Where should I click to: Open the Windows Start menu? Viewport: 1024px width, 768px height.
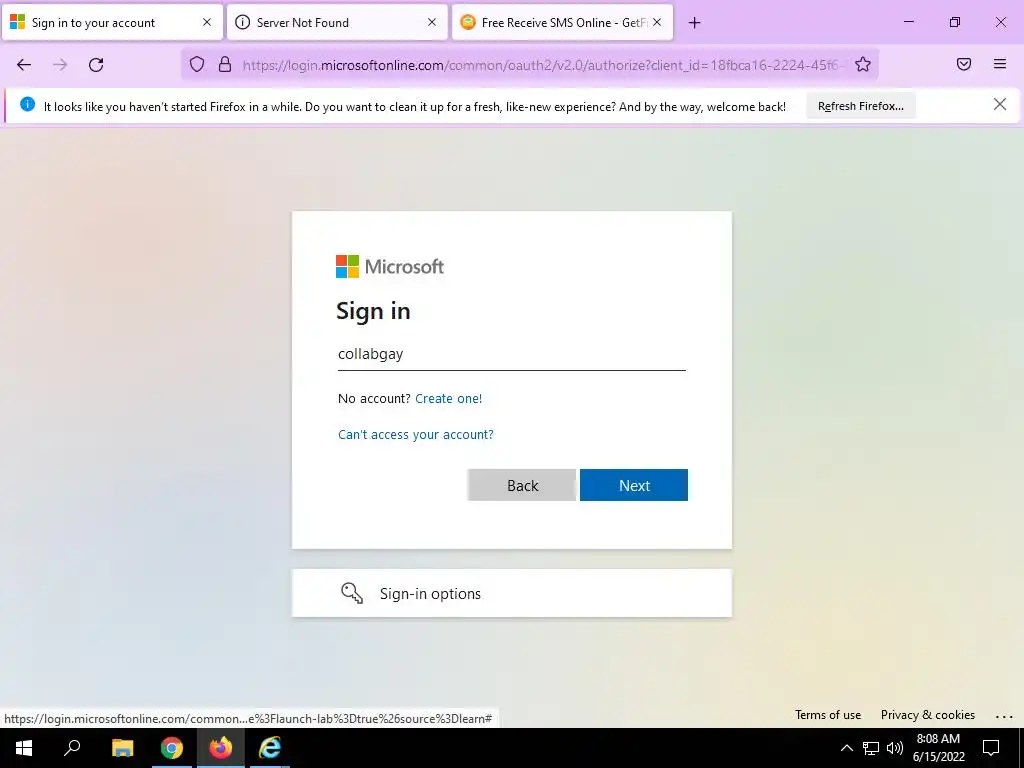click(x=24, y=748)
